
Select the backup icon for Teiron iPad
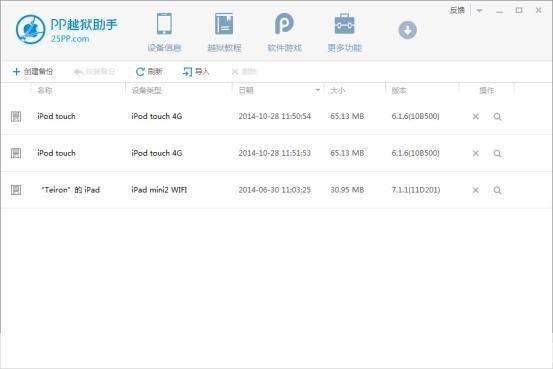(16, 190)
